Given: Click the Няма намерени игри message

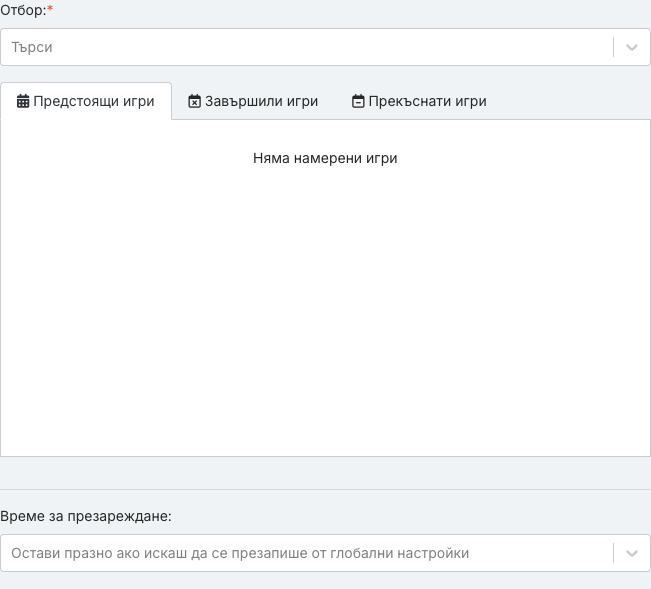Looking at the screenshot, I should click(325, 158).
